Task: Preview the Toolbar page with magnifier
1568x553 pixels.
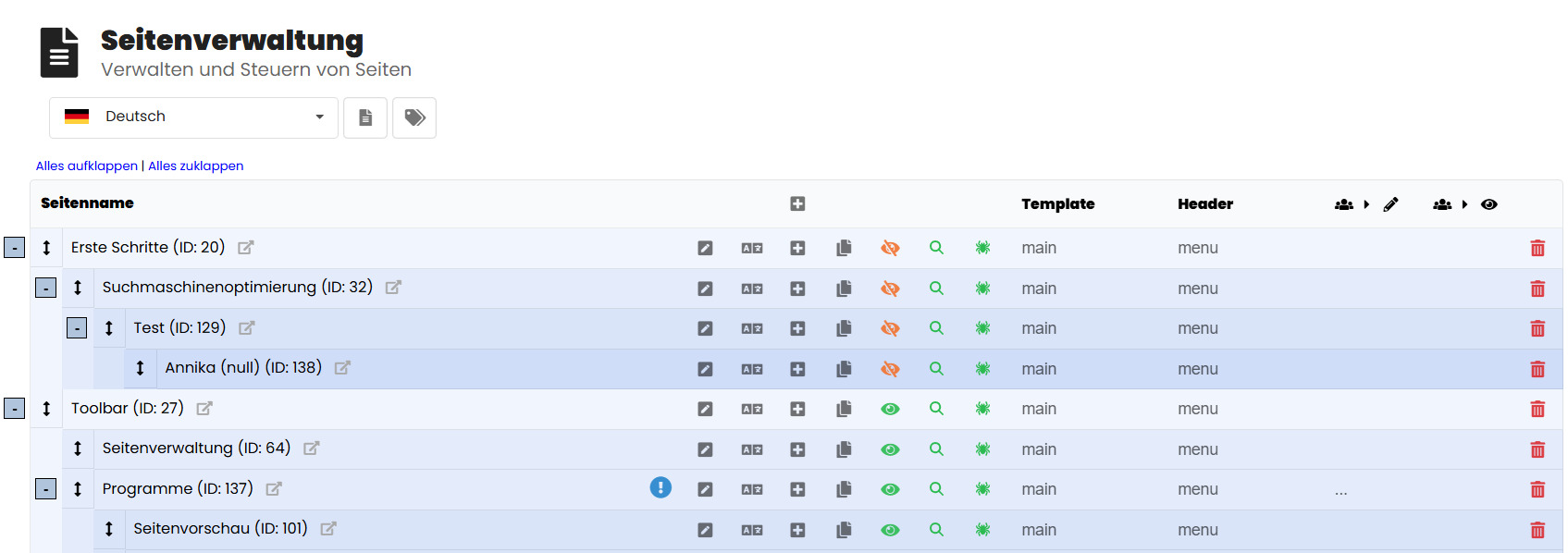Action: pos(936,409)
